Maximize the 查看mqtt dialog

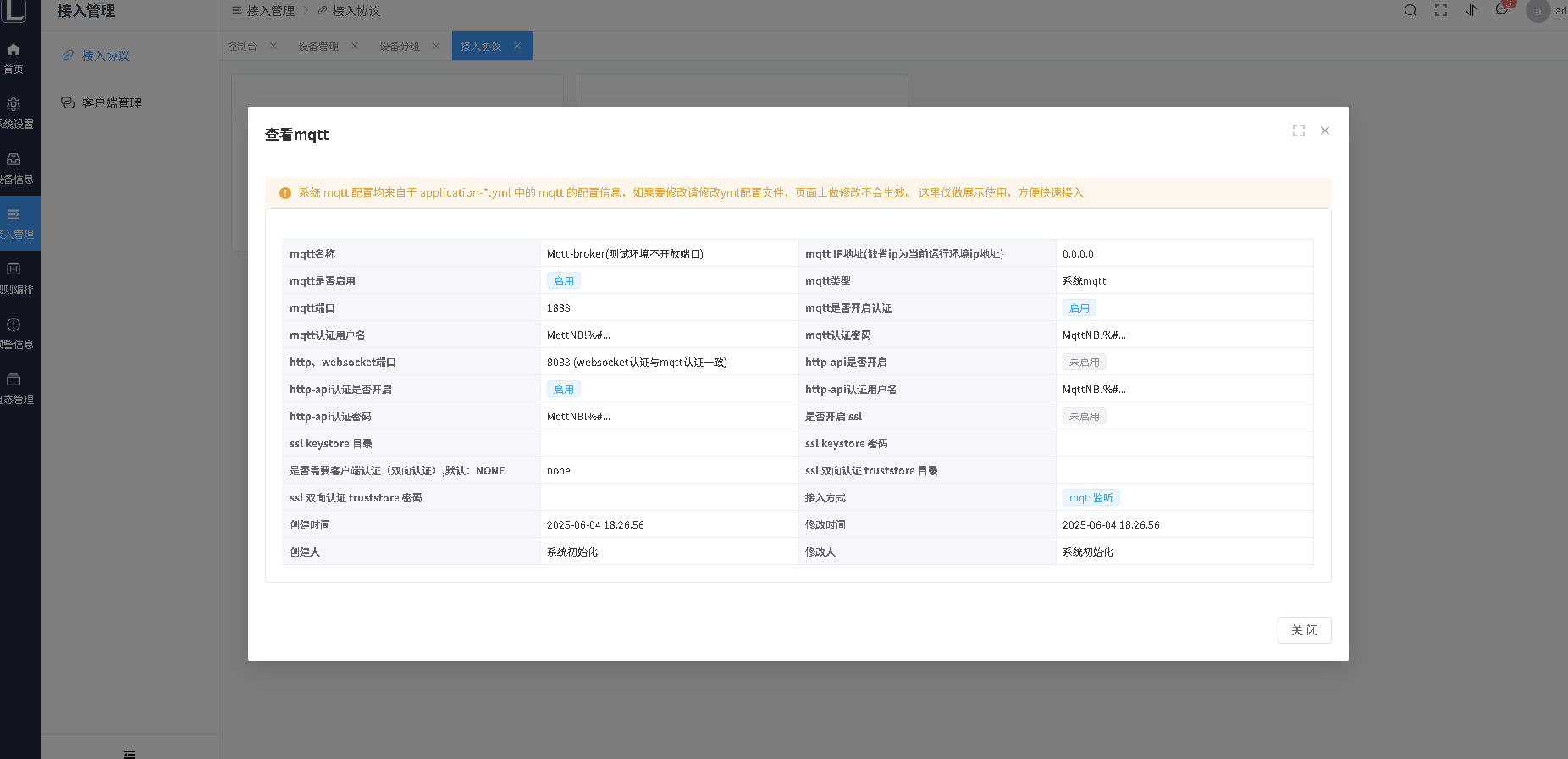click(1299, 130)
